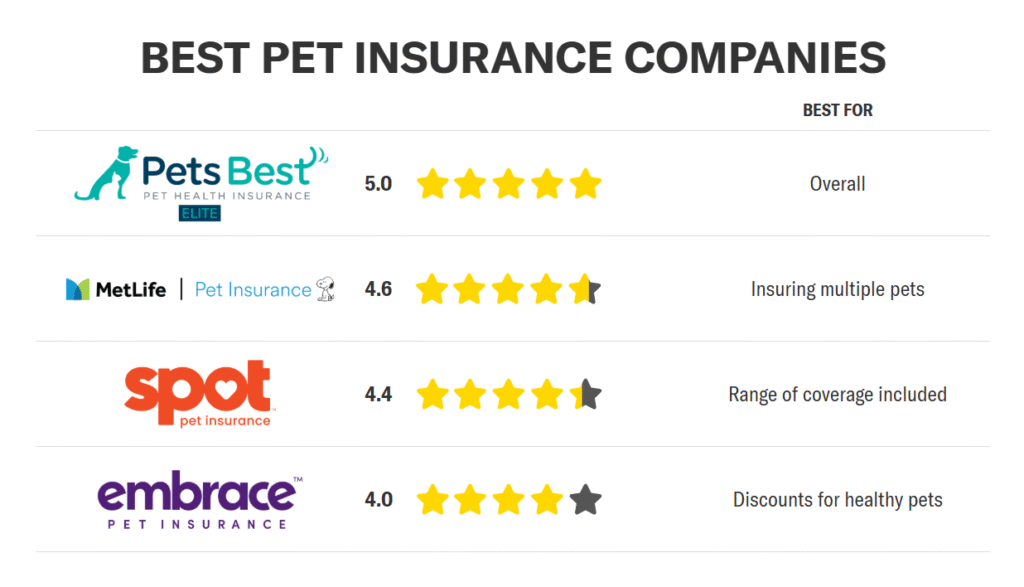Viewport: 1024px width, 587px height.
Task: Open the Spot pet insurance logo
Action: tap(199, 394)
